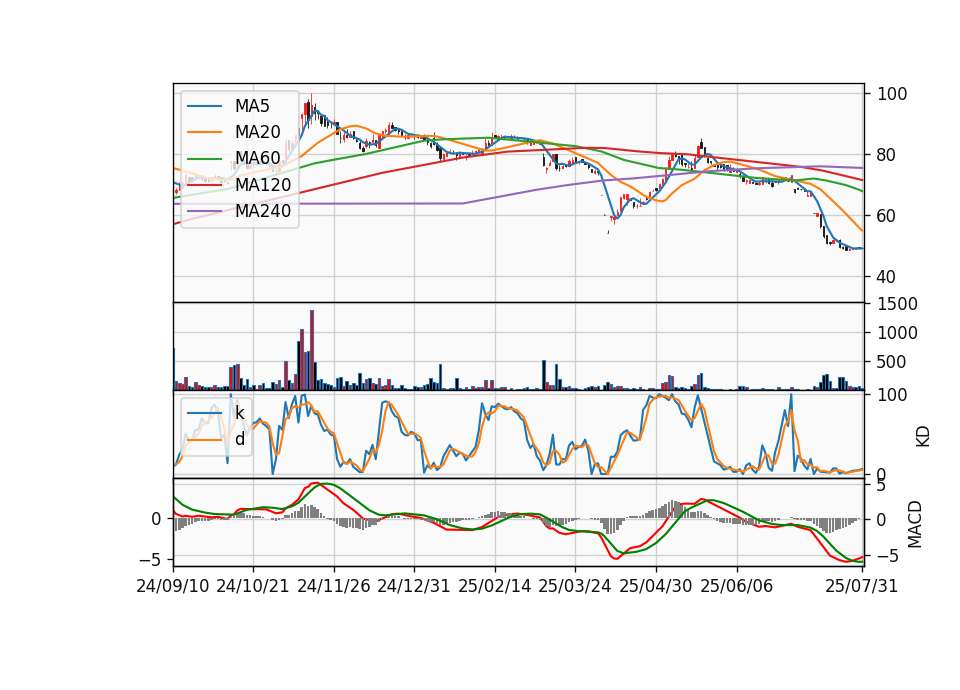
Task: Click the 24/10/21 date label
Action: 252,586
